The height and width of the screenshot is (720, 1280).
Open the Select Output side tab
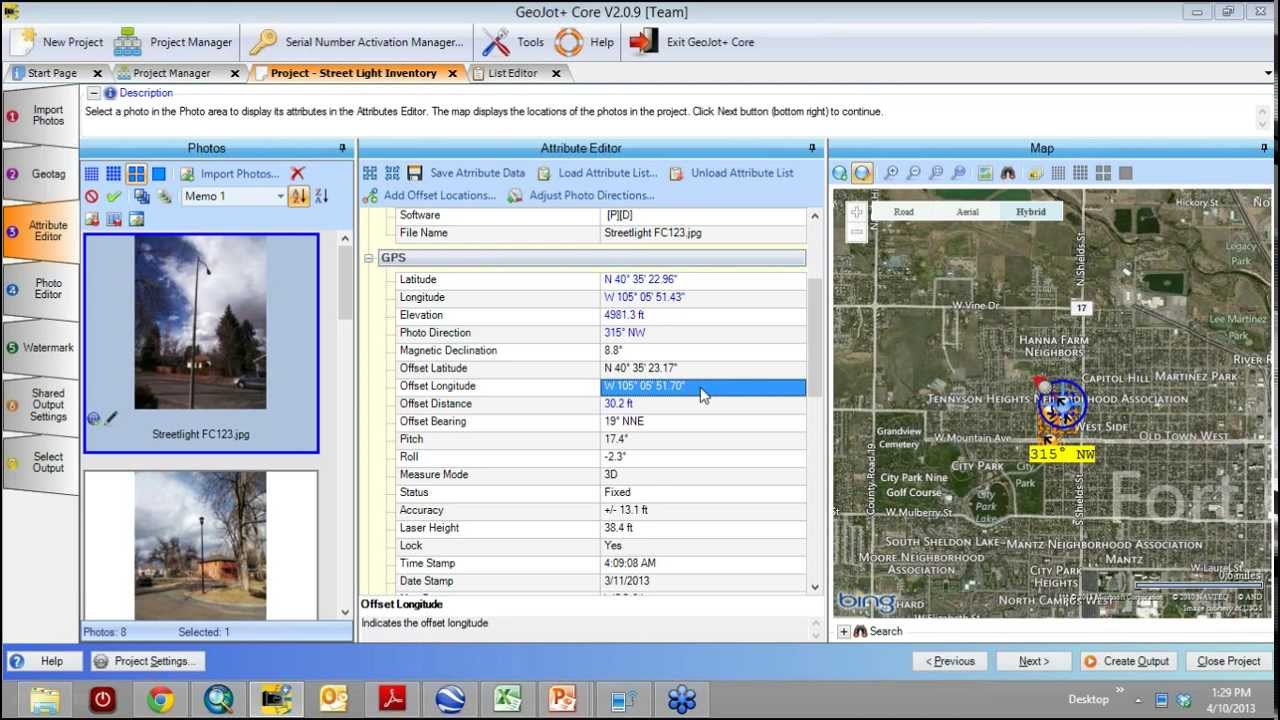[41, 463]
